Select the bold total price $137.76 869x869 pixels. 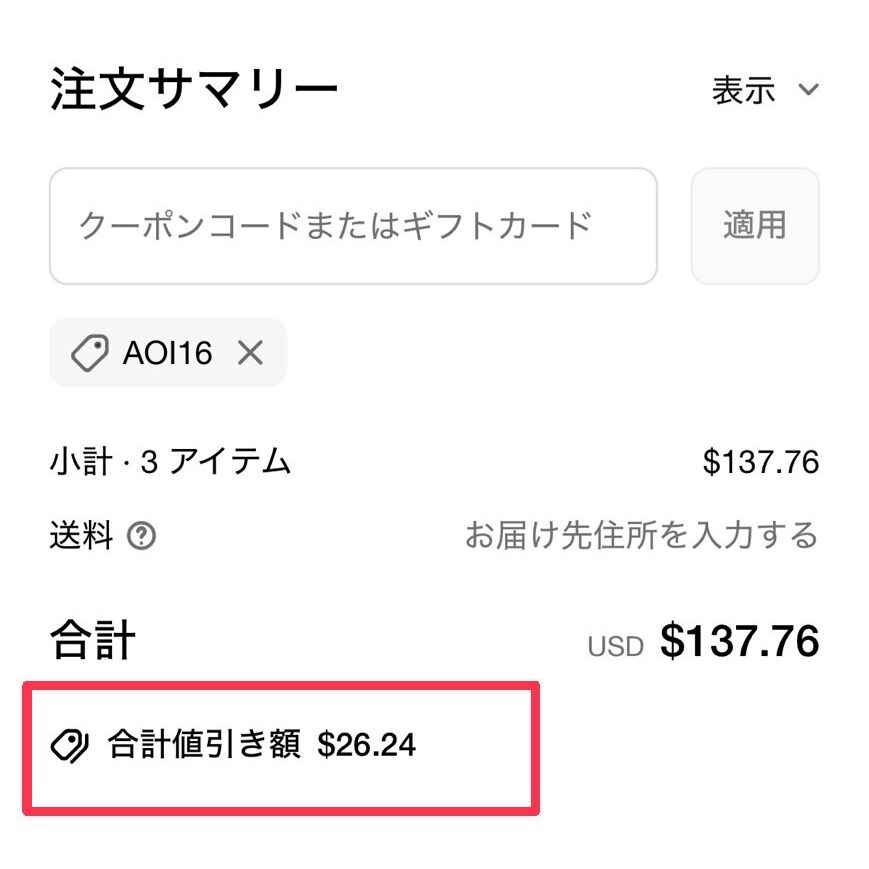tap(739, 641)
